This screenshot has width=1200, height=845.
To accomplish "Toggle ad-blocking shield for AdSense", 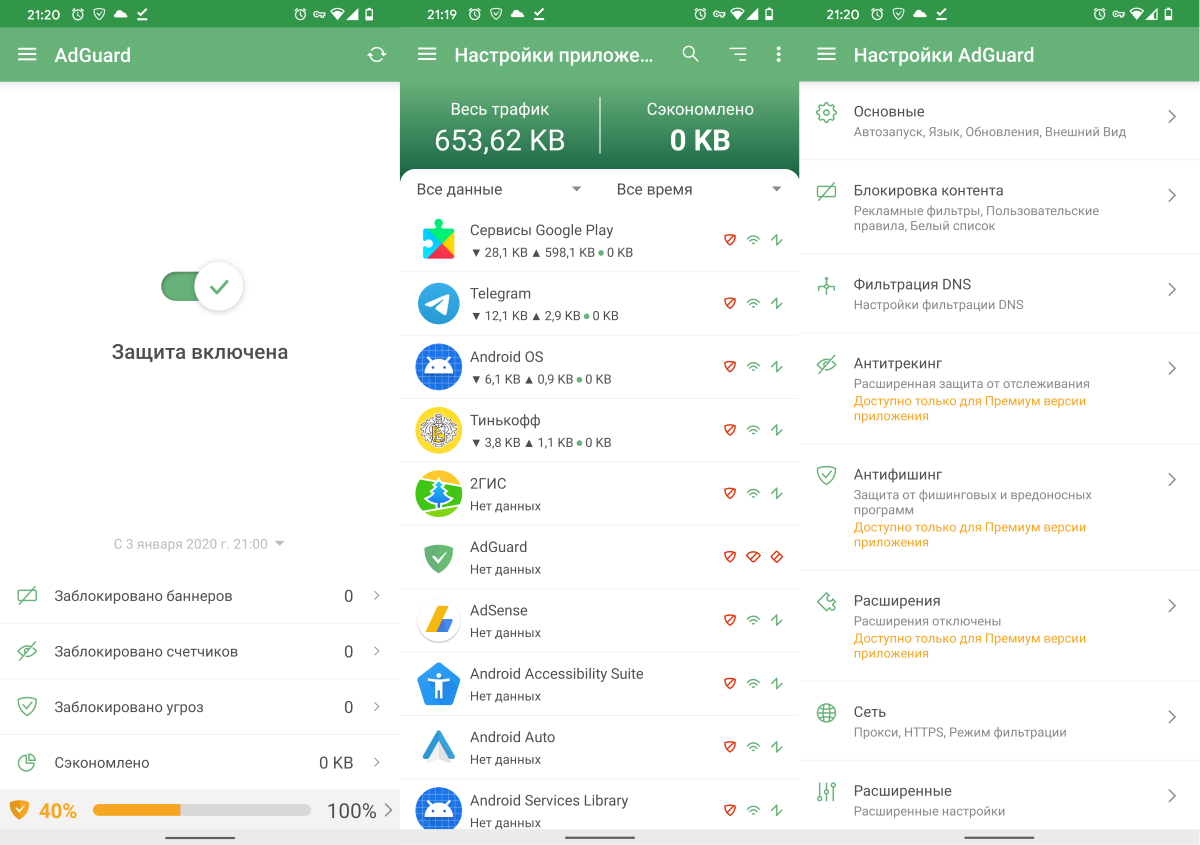I will (730, 620).
